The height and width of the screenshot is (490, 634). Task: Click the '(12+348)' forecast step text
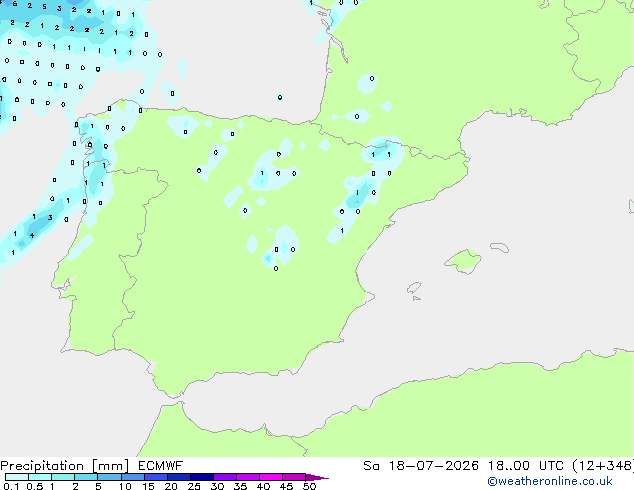(x=603, y=466)
